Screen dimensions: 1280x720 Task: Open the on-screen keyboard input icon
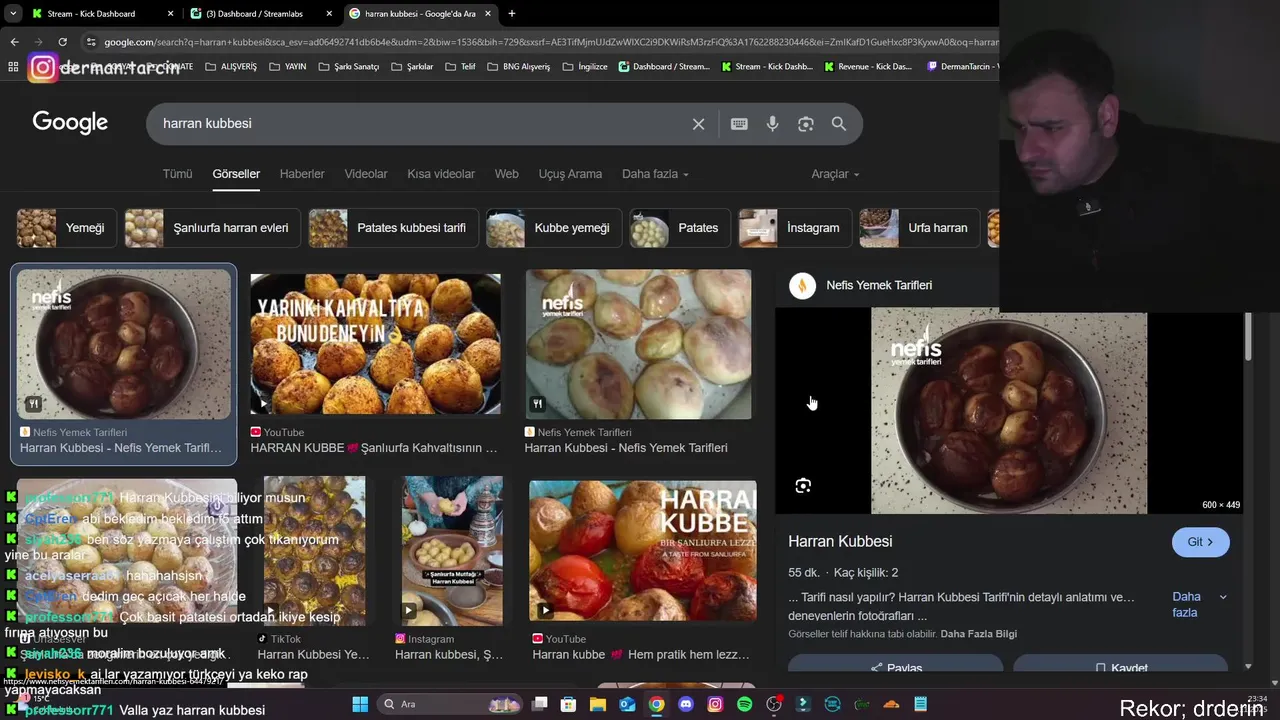tap(739, 124)
